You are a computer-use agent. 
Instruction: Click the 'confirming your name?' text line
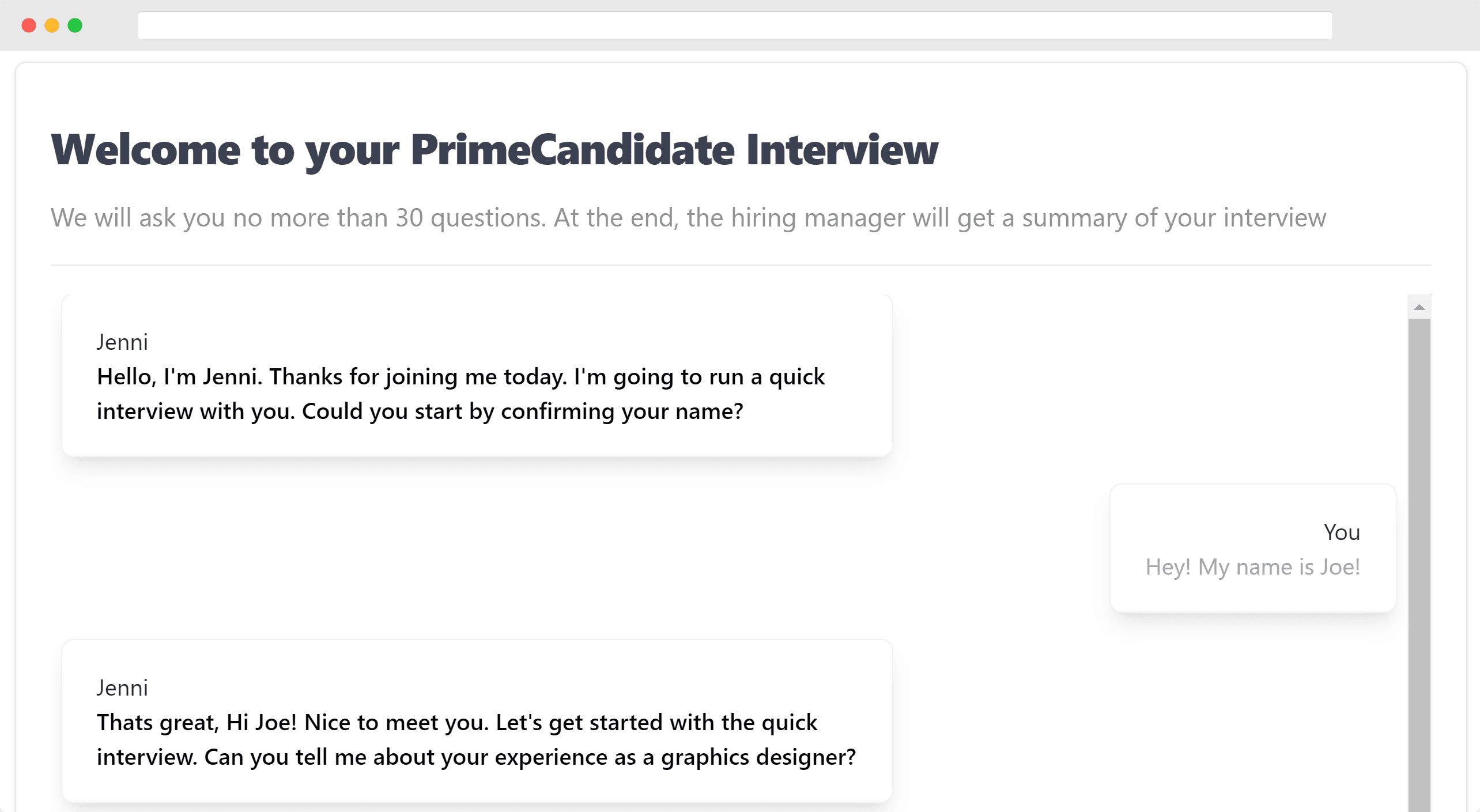pos(420,411)
